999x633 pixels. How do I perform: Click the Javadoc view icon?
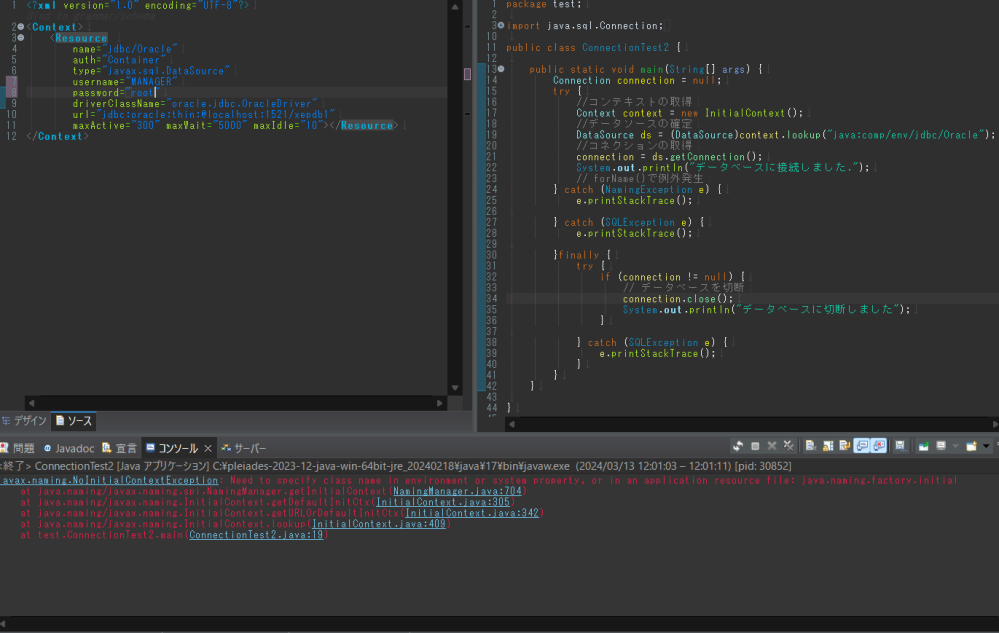[48, 448]
